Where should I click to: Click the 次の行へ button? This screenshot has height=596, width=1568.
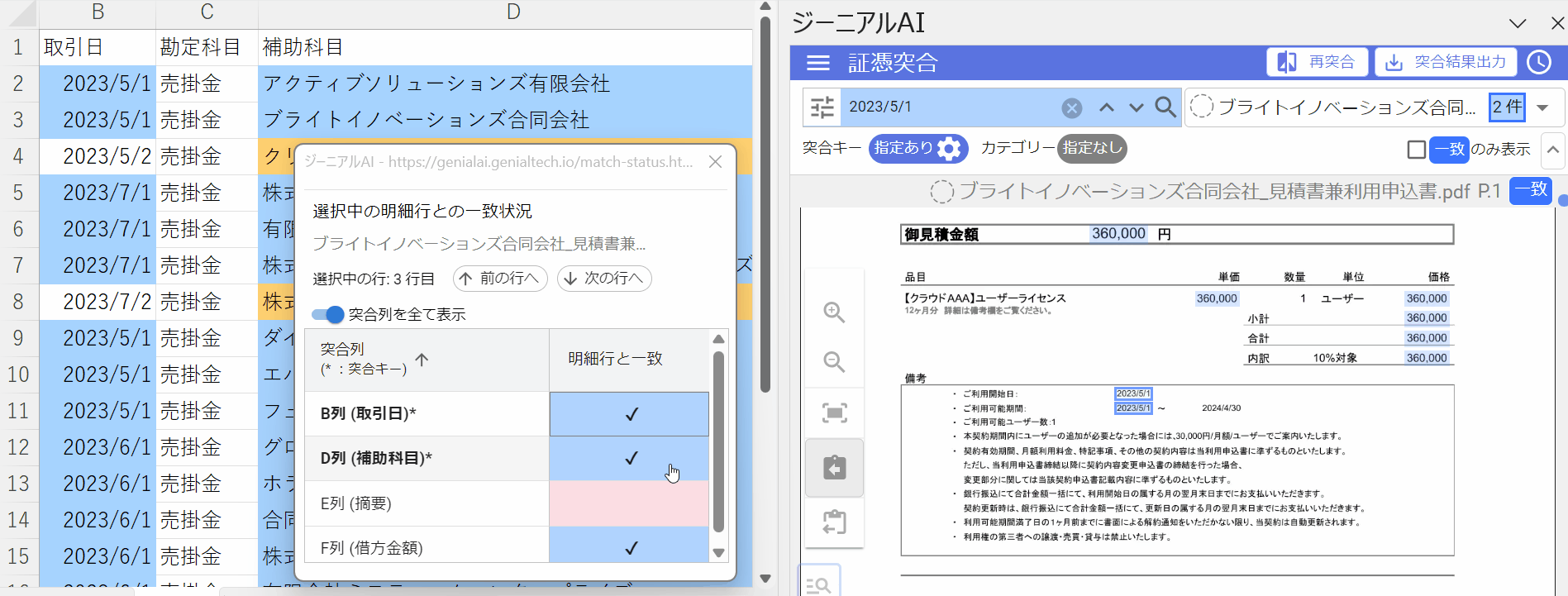[x=604, y=279]
